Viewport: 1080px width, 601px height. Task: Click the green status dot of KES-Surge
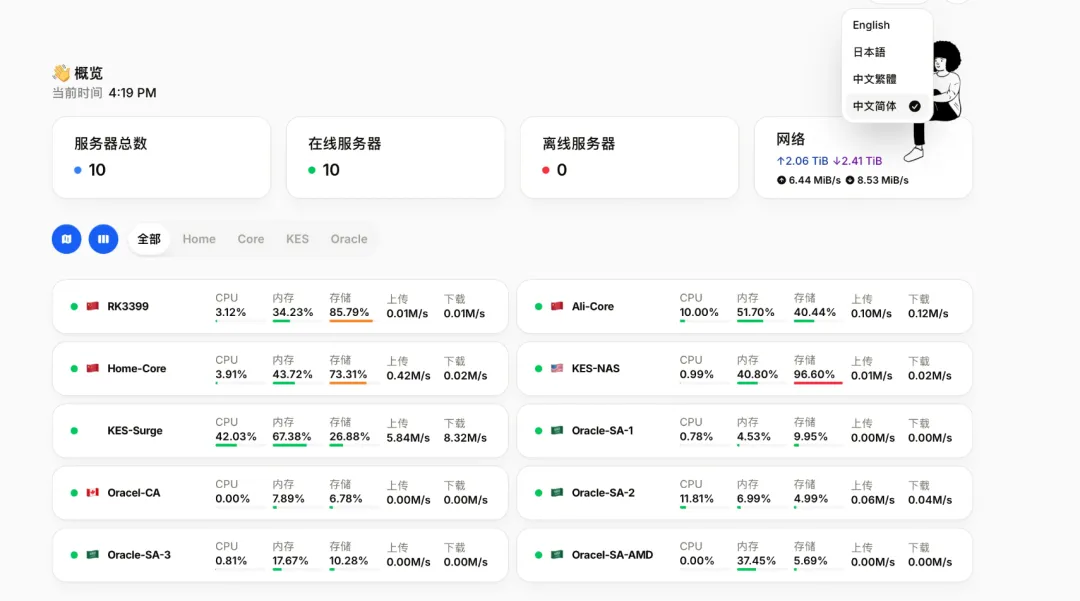[x=74, y=431]
